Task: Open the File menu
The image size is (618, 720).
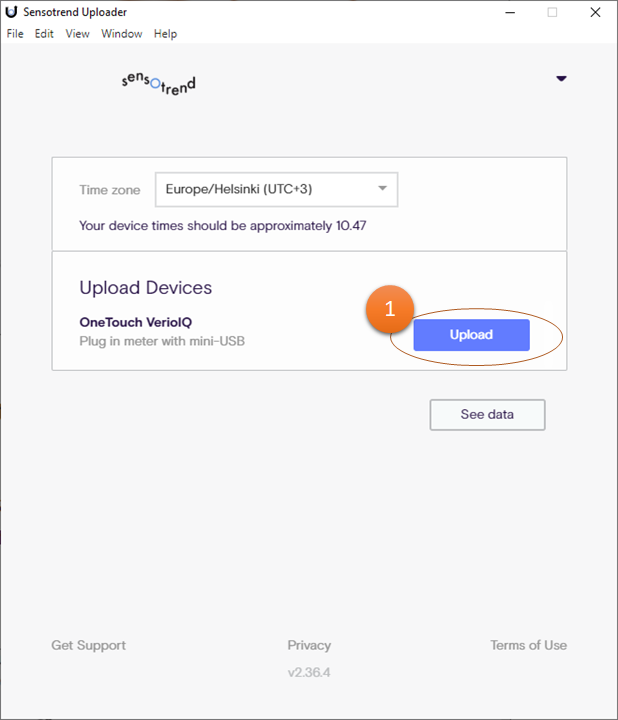Action: click(15, 34)
